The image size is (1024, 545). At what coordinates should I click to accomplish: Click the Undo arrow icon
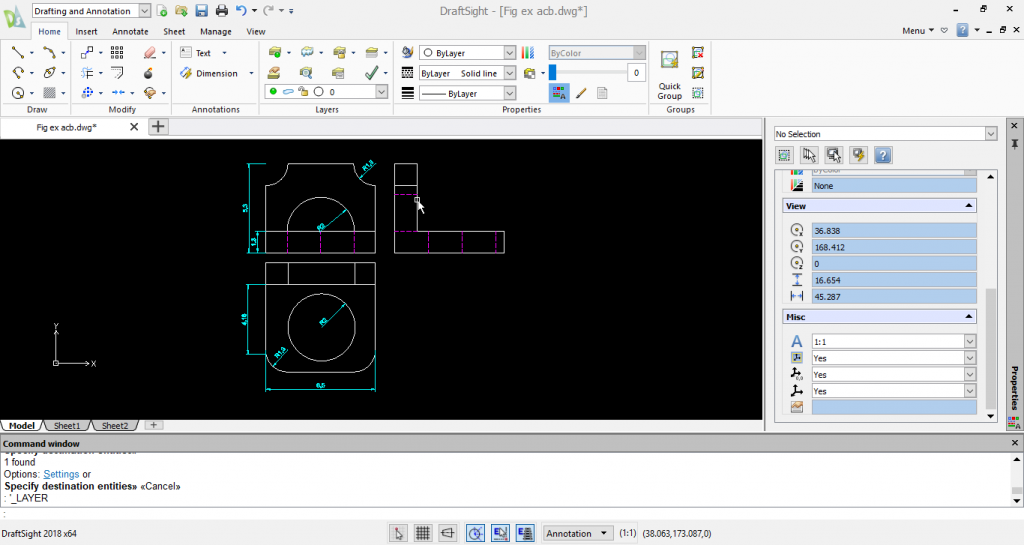pyautogui.click(x=241, y=10)
